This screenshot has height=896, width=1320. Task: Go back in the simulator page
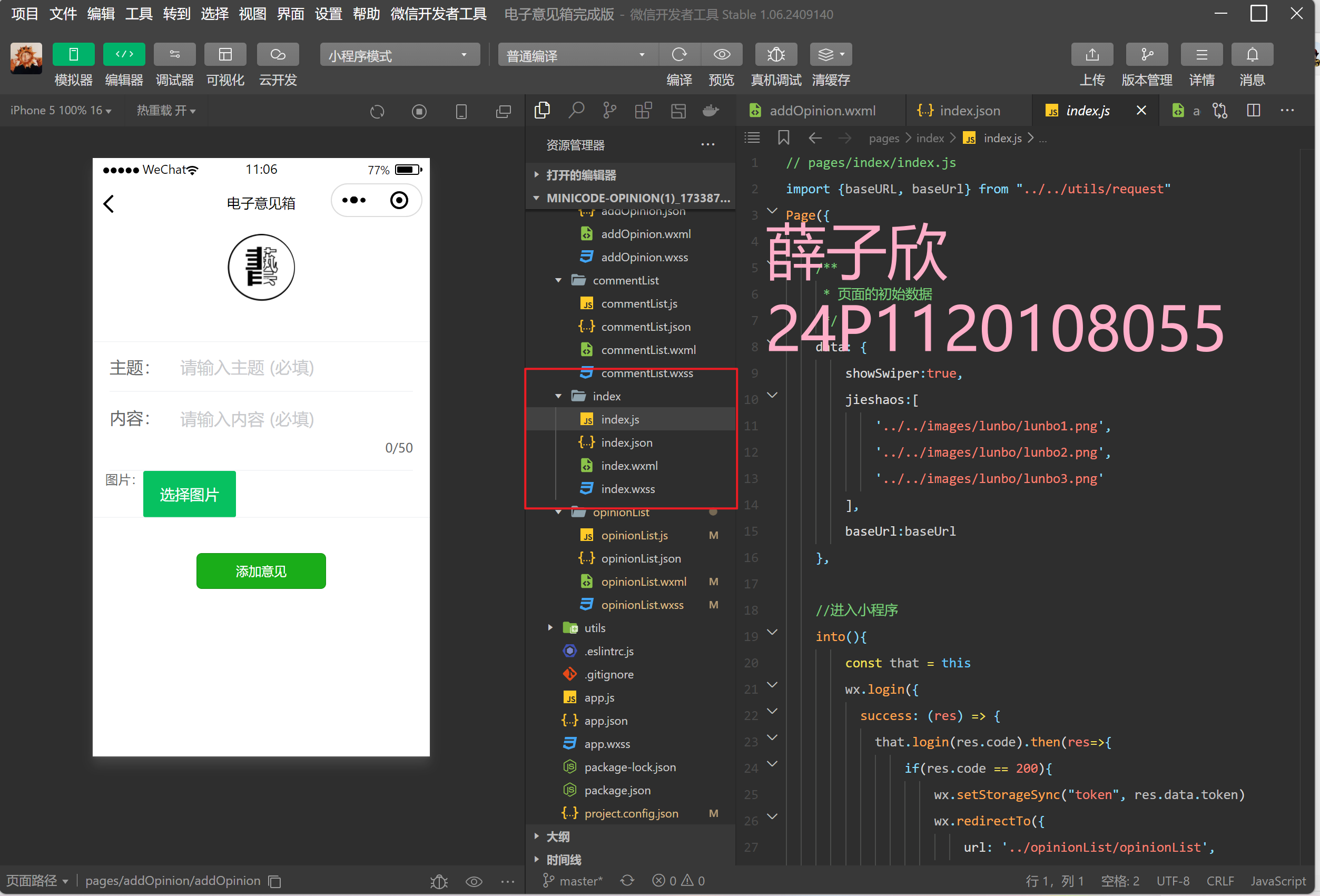(109, 203)
